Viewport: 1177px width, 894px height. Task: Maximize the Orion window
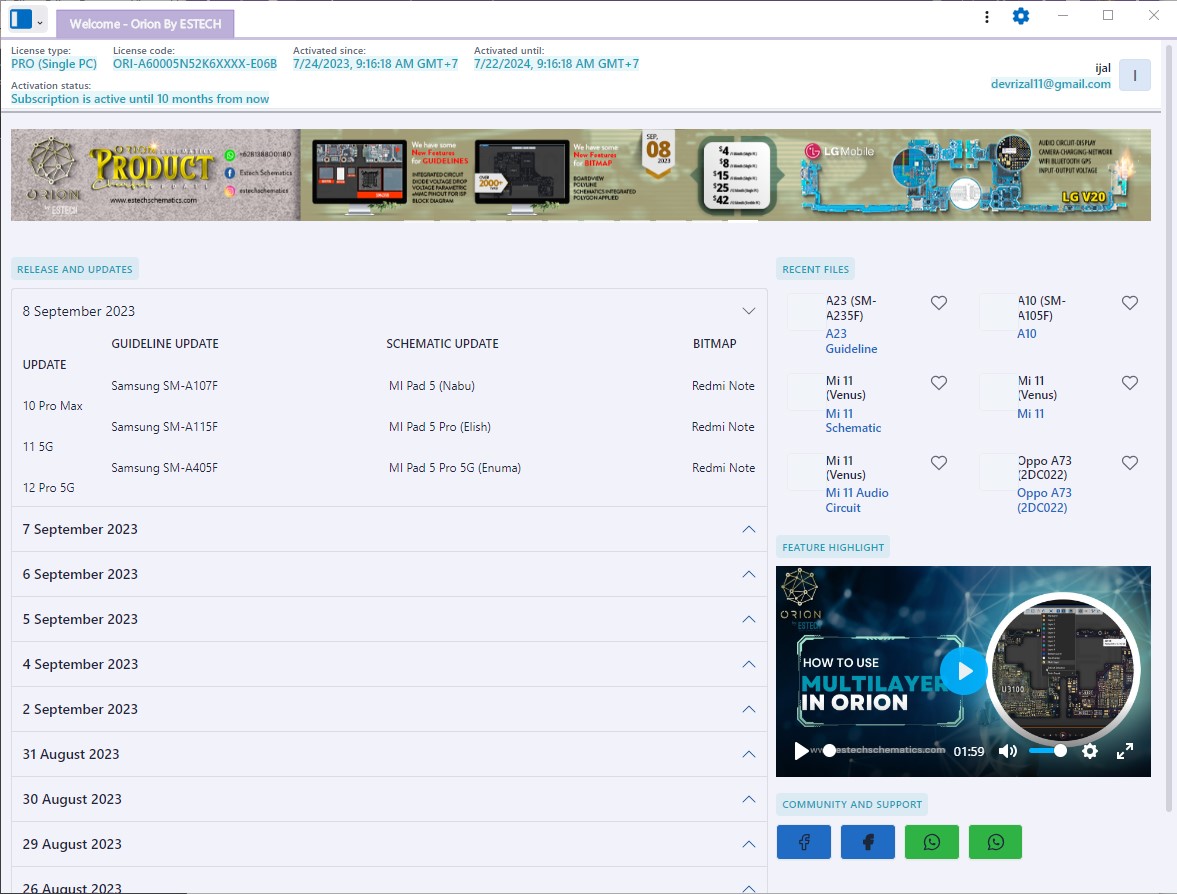(1108, 15)
